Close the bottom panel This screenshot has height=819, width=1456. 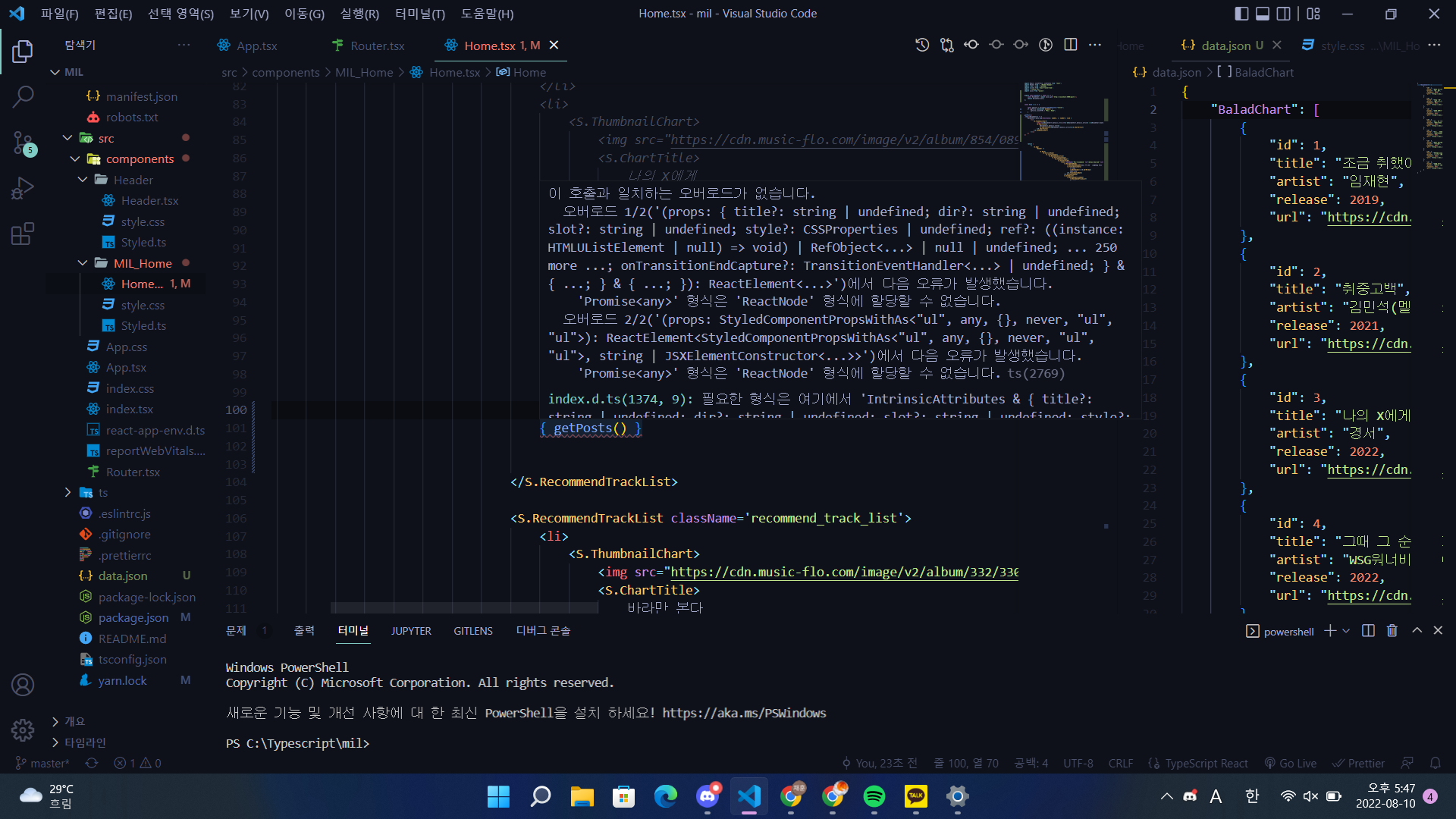[1438, 631]
